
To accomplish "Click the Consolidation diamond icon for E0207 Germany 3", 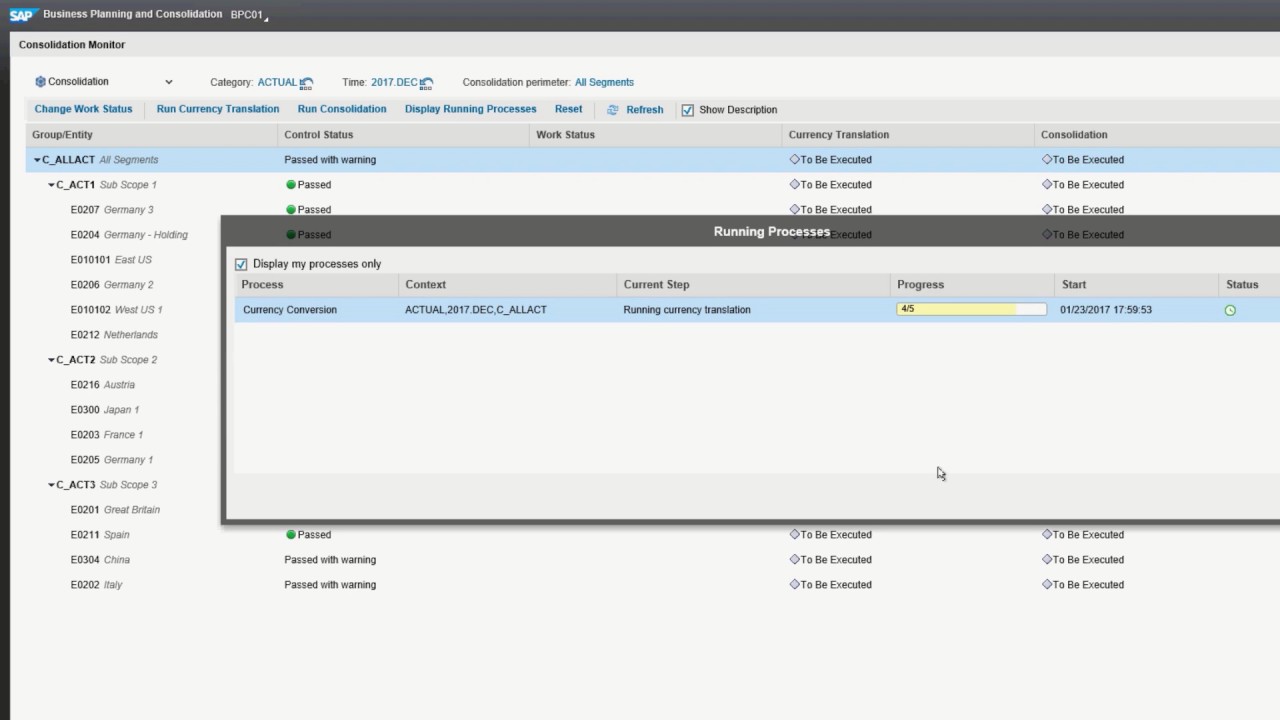I will [1046, 210].
